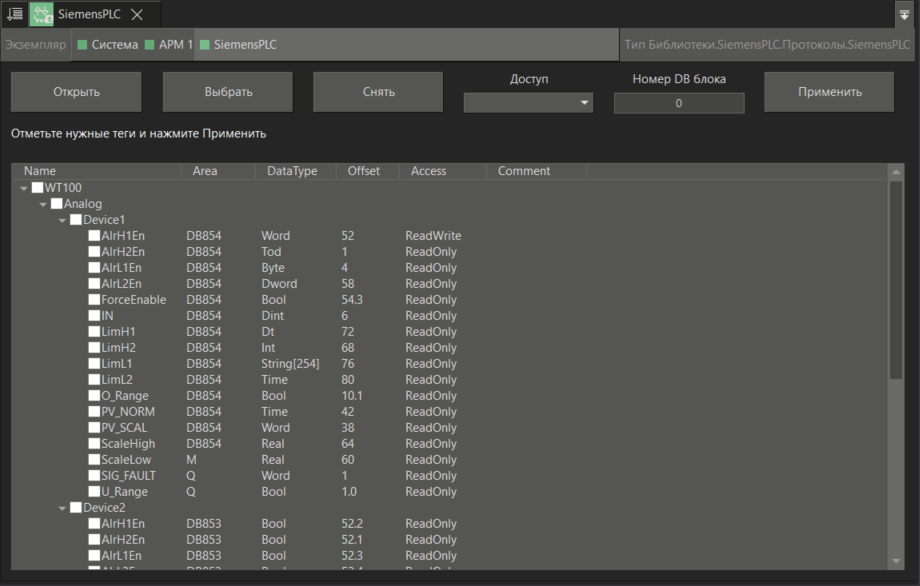The height and width of the screenshot is (586, 920).
Task: Check the WT100 root checkbox
Action: click(37, 187)
